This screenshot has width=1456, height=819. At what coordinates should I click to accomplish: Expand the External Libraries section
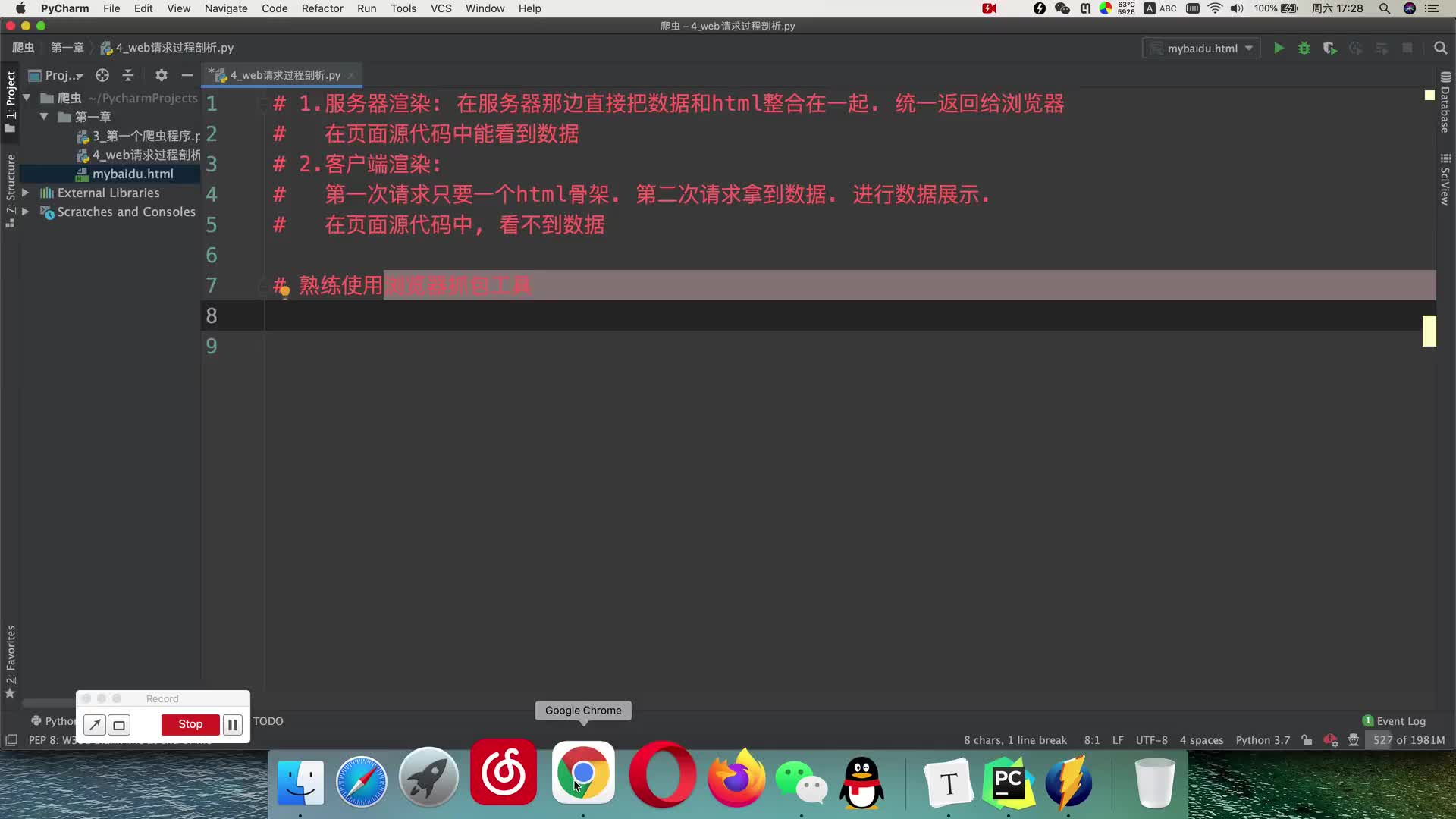[26, 192]
